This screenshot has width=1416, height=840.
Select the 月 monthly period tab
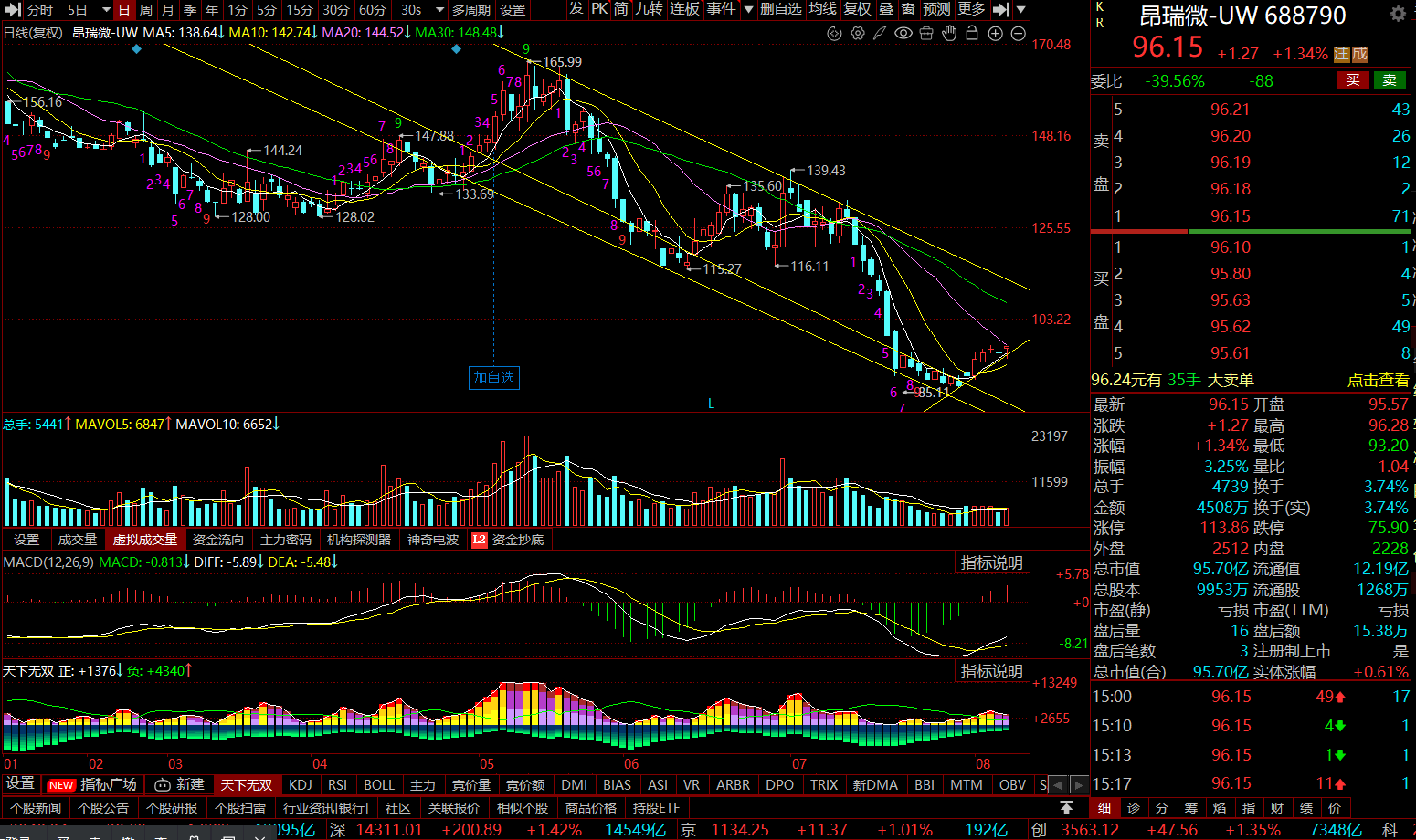[167, 9]
